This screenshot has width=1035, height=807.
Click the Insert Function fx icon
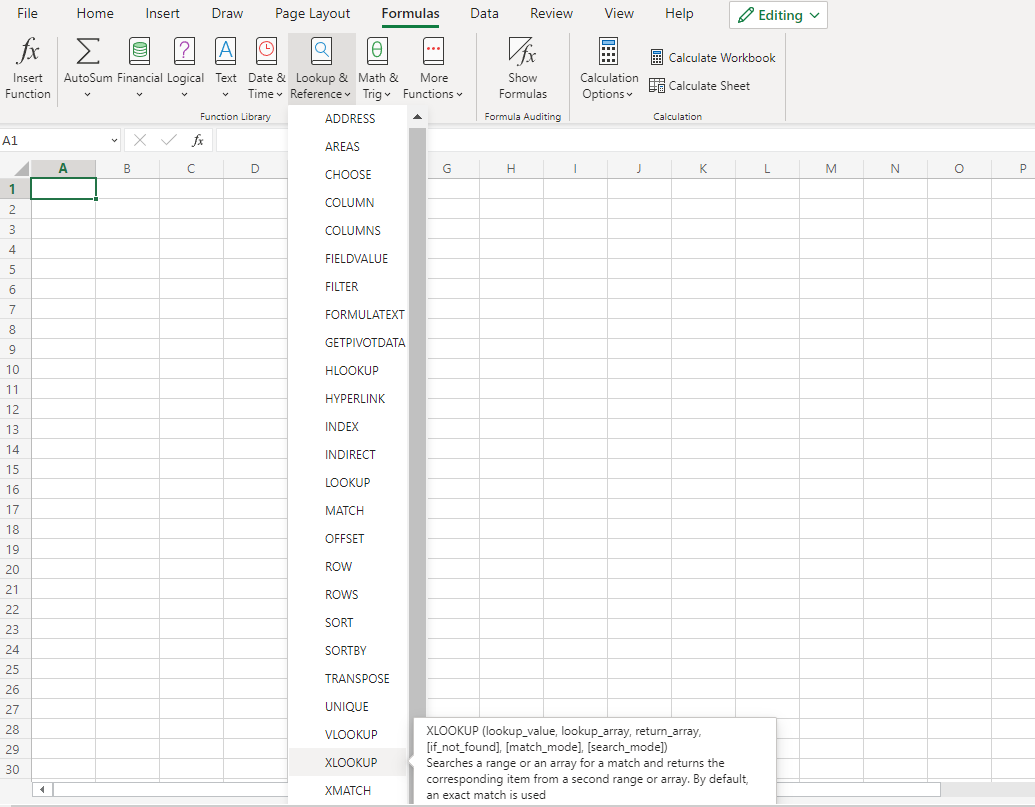tap(28, 53)
